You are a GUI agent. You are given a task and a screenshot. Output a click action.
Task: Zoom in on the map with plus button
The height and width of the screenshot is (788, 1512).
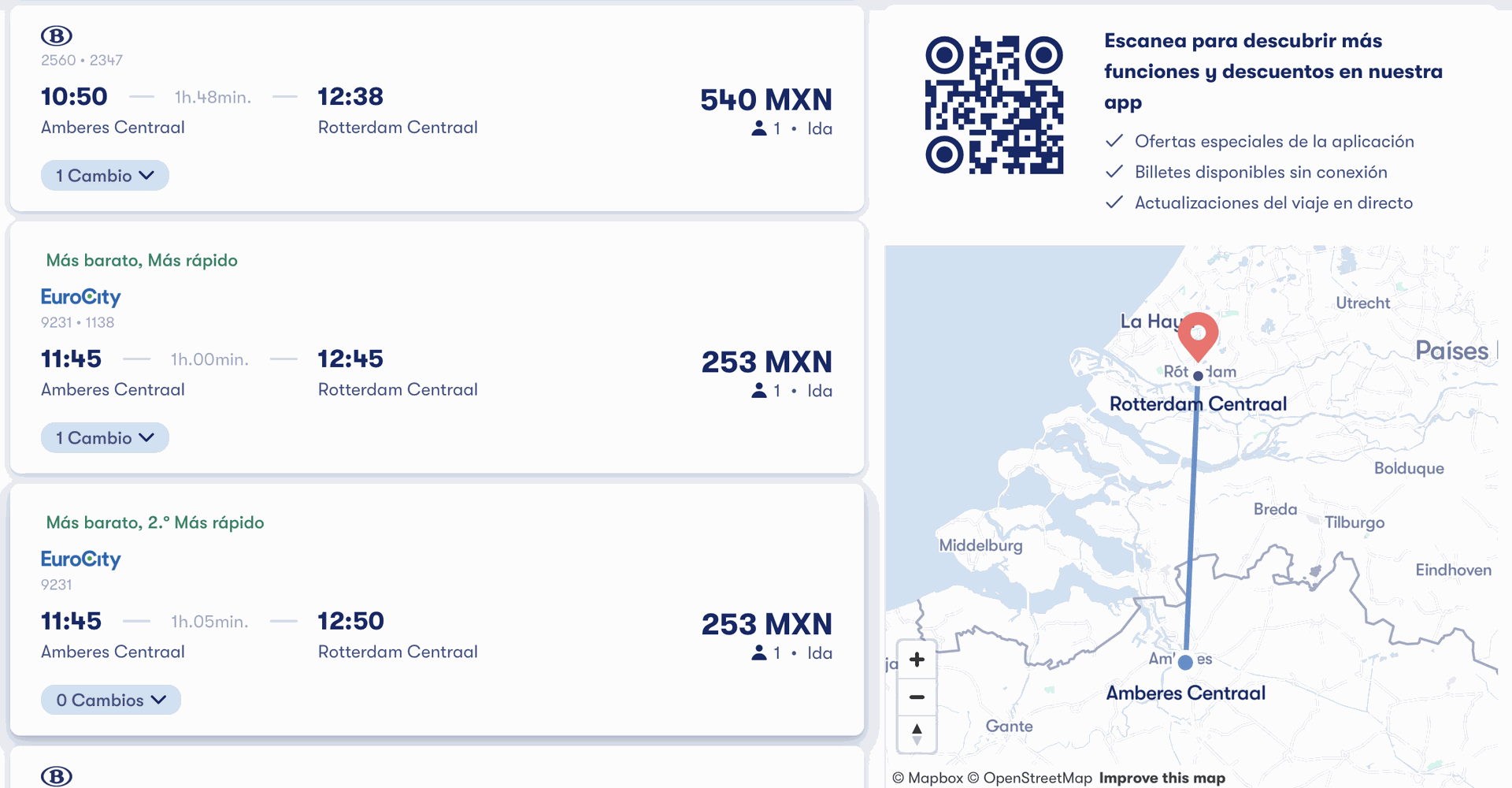[917, 660]
